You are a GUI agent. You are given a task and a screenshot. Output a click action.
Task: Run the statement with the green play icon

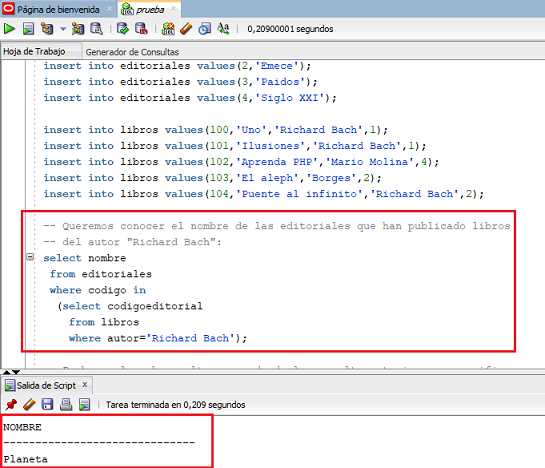coord(9,29)
